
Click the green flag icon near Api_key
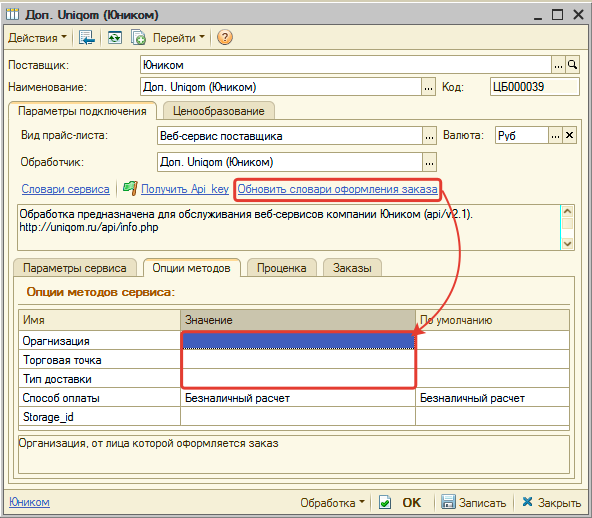[x=130, y=188]
